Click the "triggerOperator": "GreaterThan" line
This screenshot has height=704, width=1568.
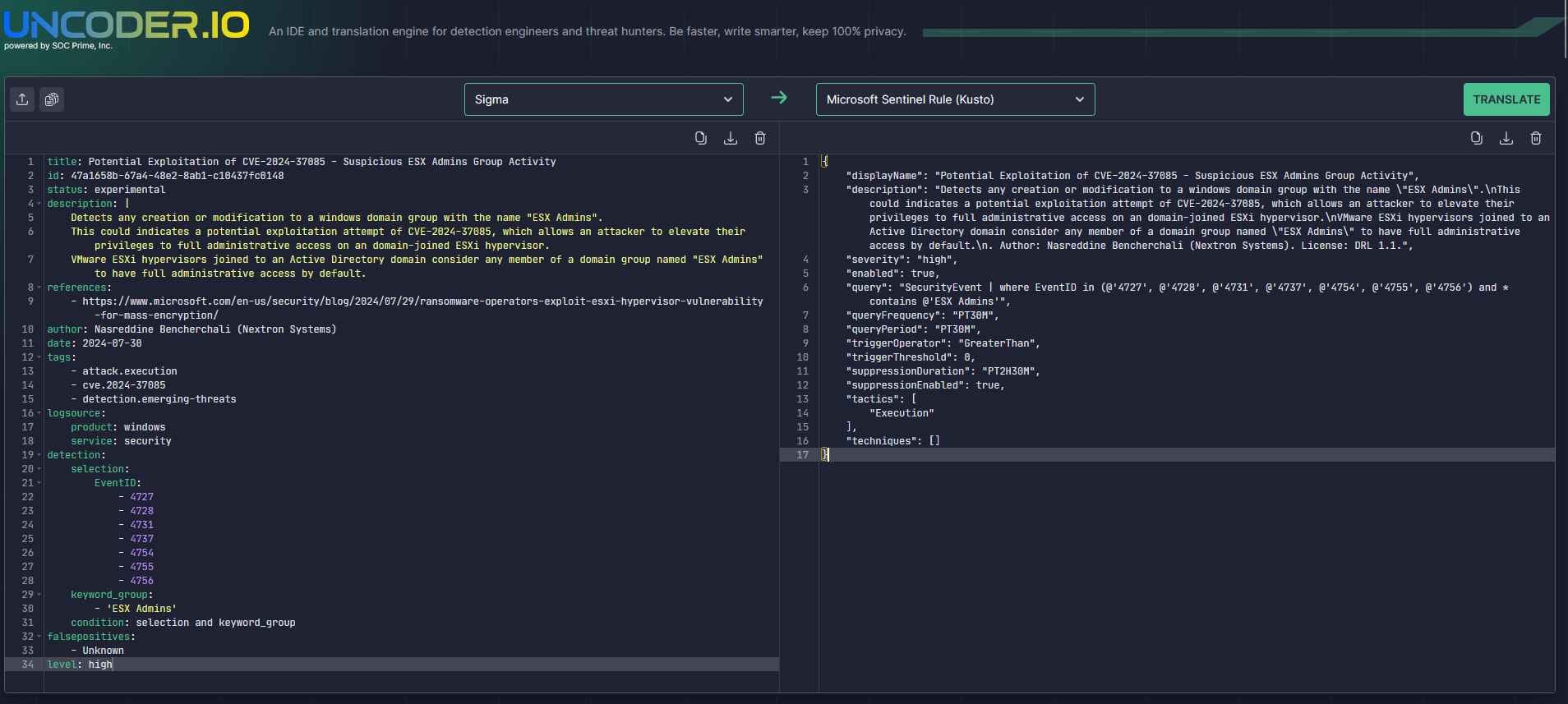coord(943,343)
